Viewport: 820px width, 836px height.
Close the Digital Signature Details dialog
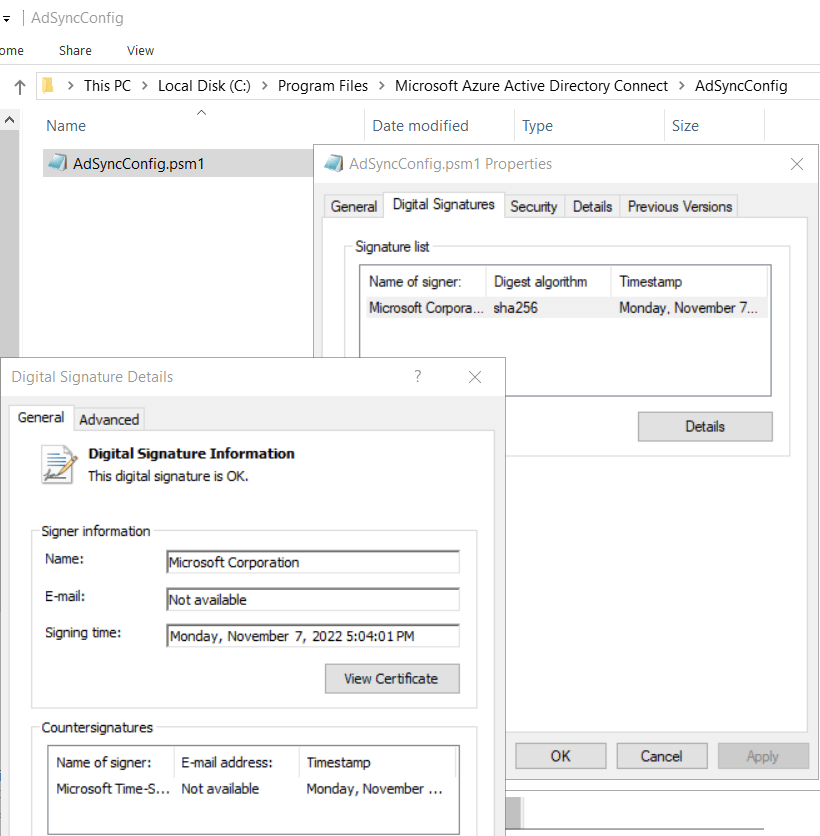click(475, 377)
